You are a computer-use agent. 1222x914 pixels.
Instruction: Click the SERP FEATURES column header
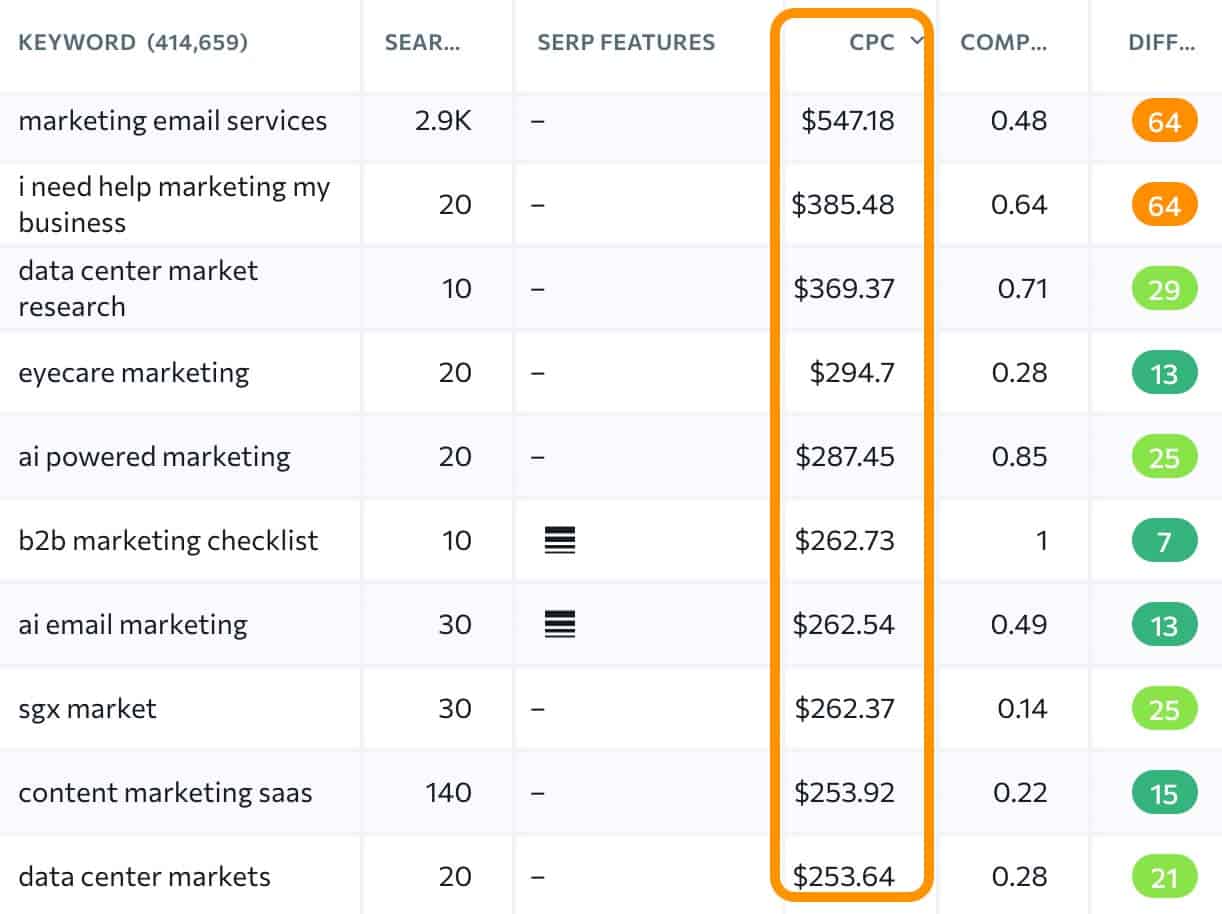click(x=626, y=42)
